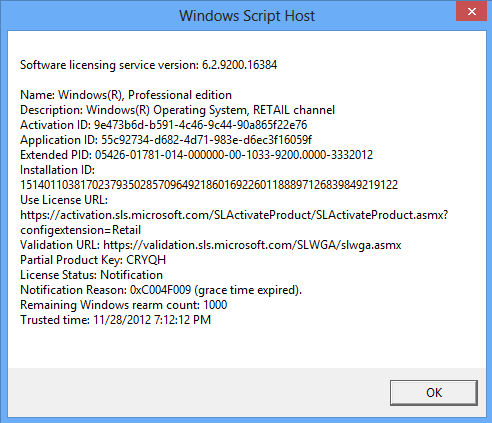
Task: Click the Software licensing service version line
Action: pos(148,65)
